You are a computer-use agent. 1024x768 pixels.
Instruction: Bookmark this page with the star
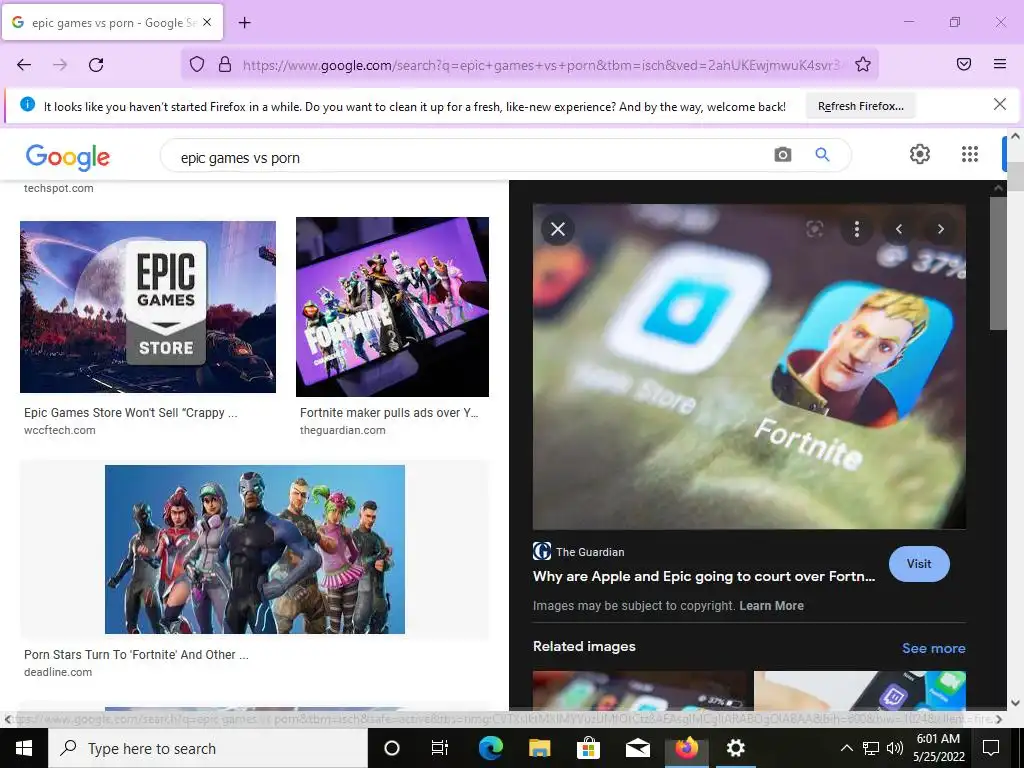(x=863, y=64)
